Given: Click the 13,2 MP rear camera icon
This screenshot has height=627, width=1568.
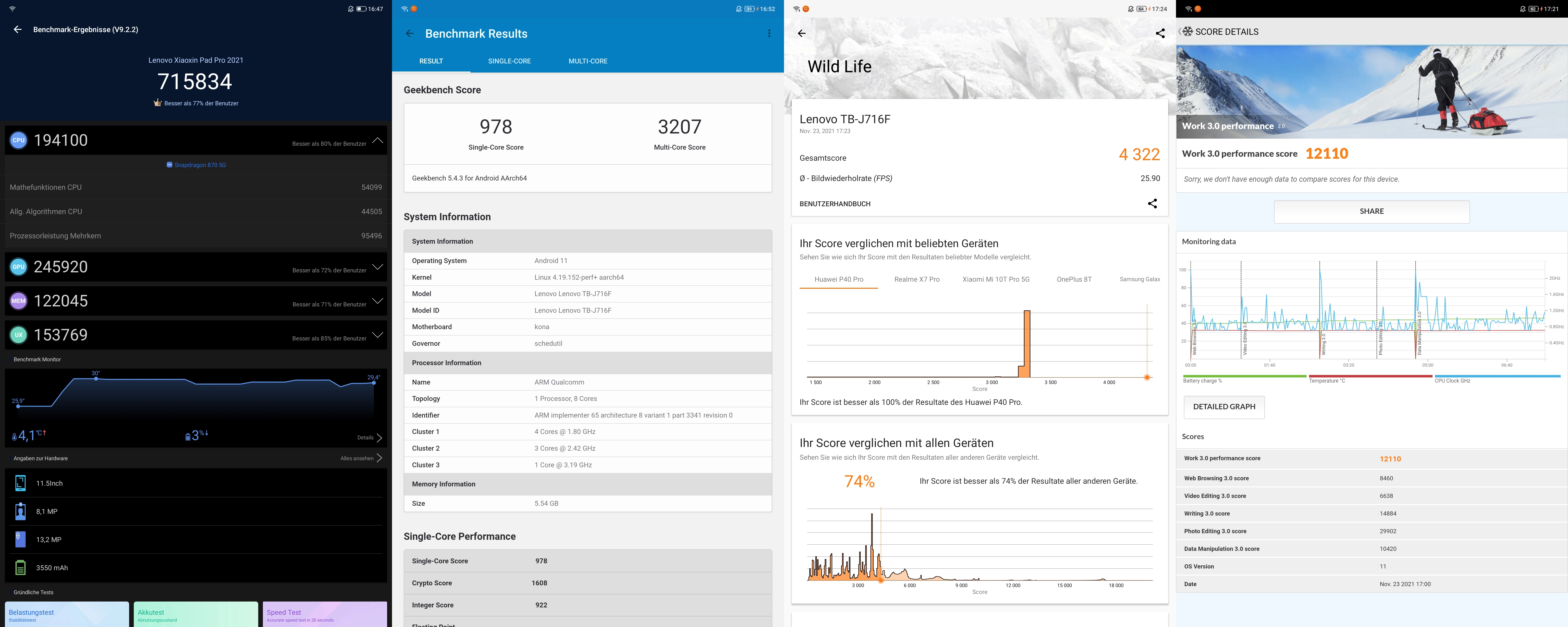Looking at the screenshot, I should (x=20, y=539).
